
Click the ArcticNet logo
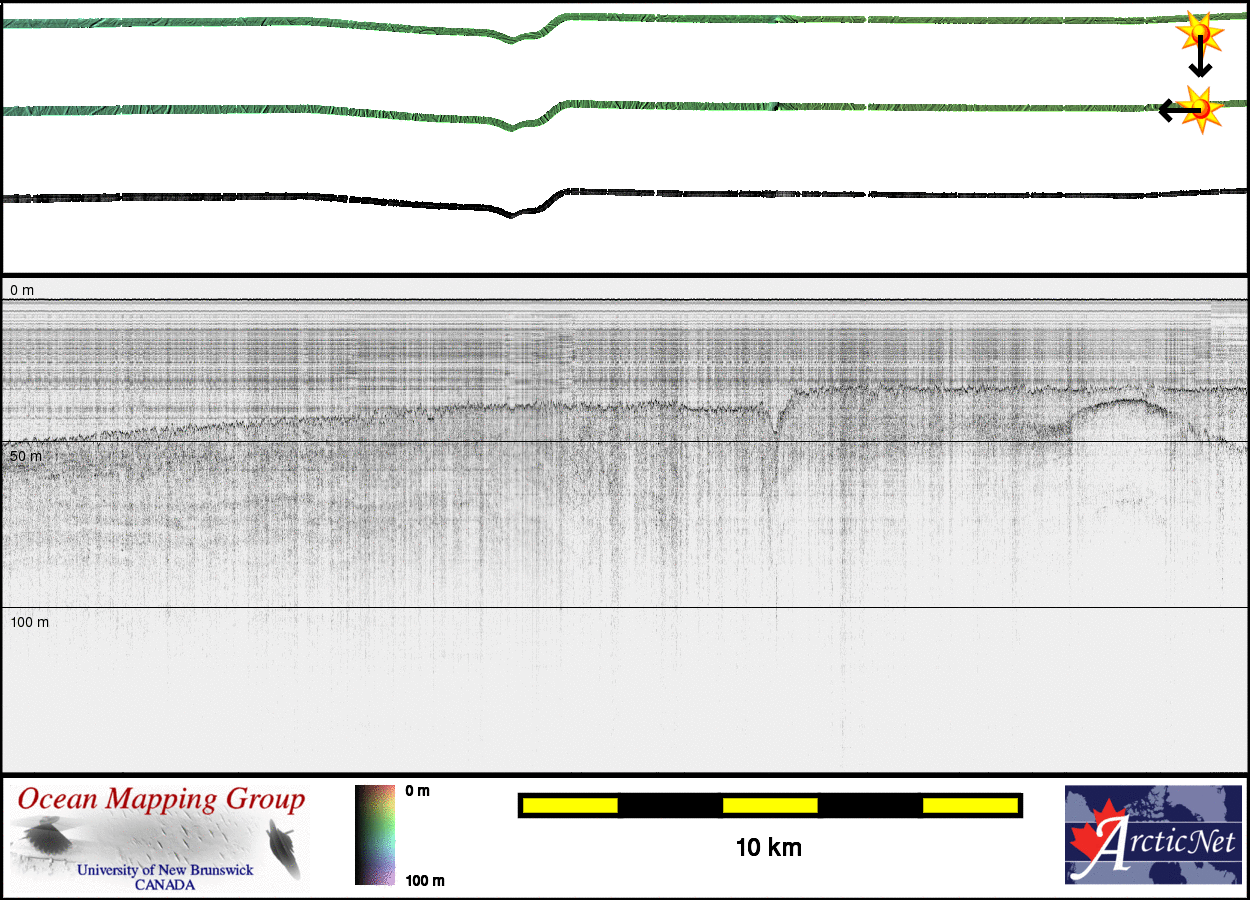(x=1153, y=834)
